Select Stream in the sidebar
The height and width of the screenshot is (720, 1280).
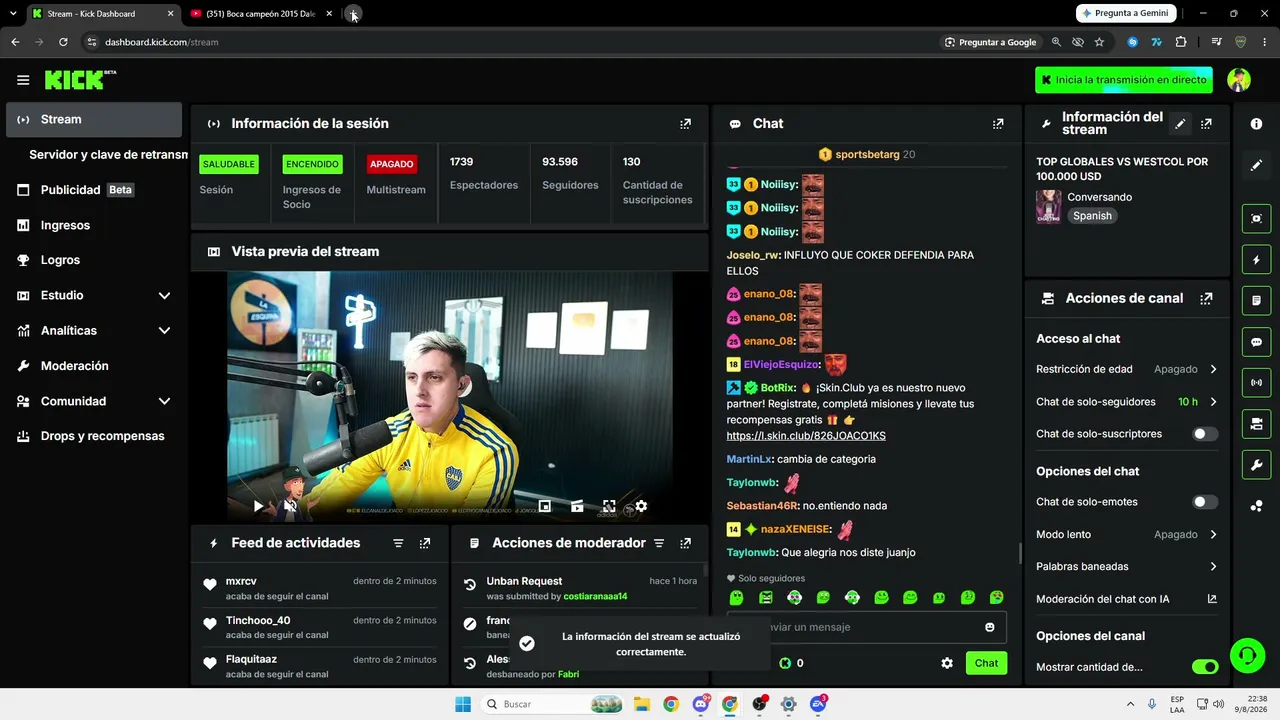pyautogui.click(x=94, y=120)
